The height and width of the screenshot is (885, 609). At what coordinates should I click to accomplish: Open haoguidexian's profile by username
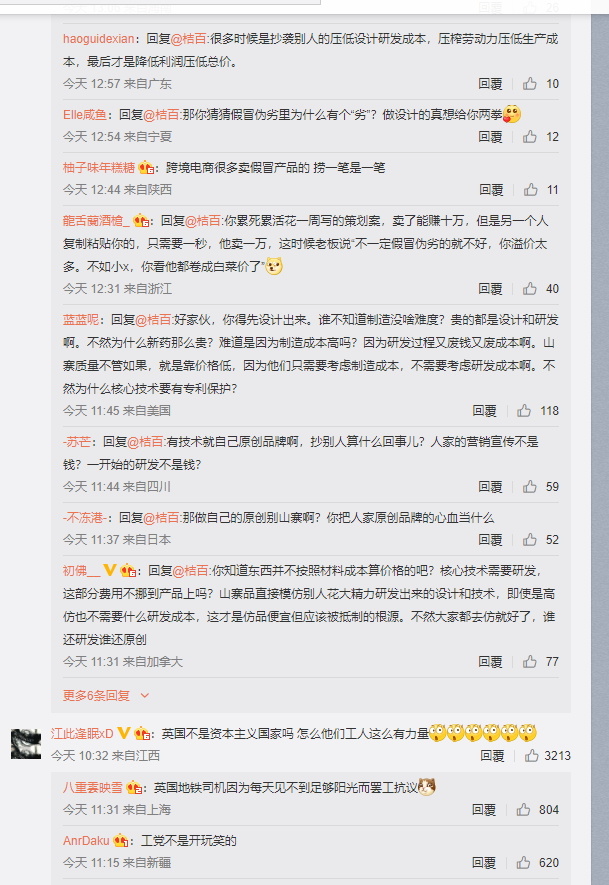coord(98,39)
